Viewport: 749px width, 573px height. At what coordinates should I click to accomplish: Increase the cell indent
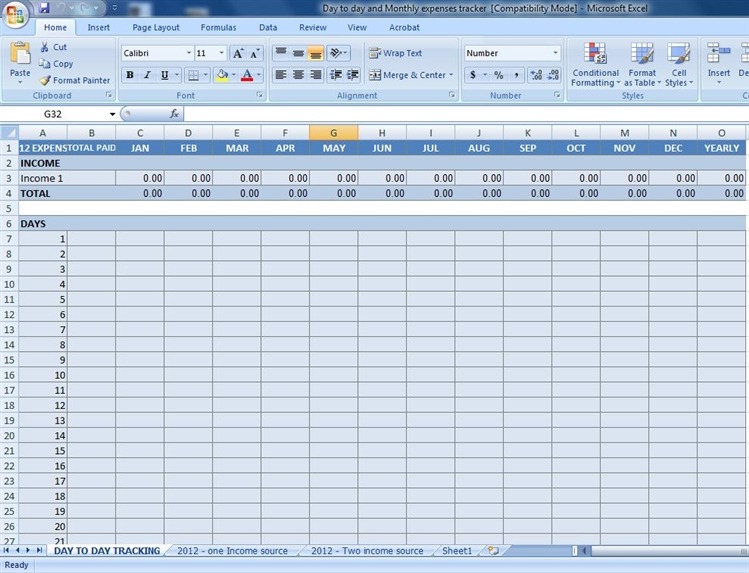pyautogui.click(x=353, y=75)
